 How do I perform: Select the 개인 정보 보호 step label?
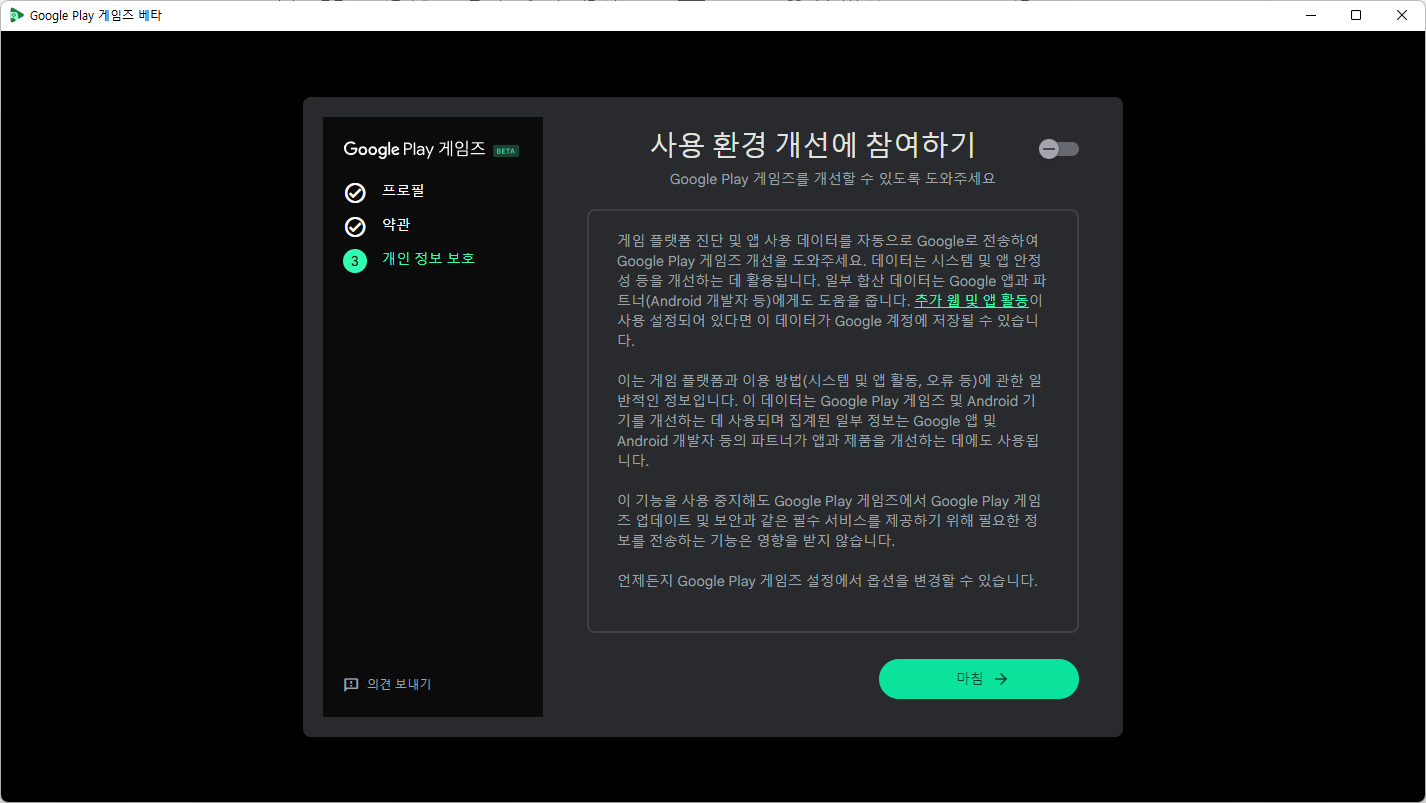coord(428,259)
